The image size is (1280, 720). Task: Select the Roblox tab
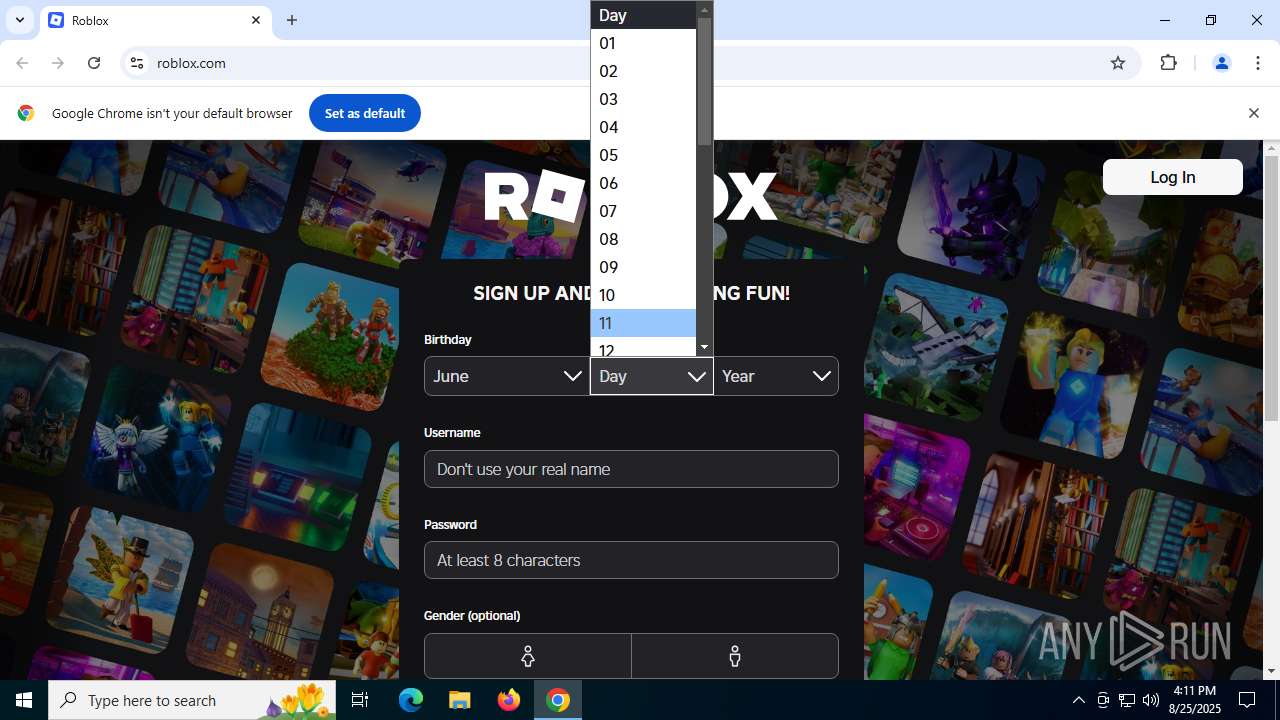pos(155,20)
